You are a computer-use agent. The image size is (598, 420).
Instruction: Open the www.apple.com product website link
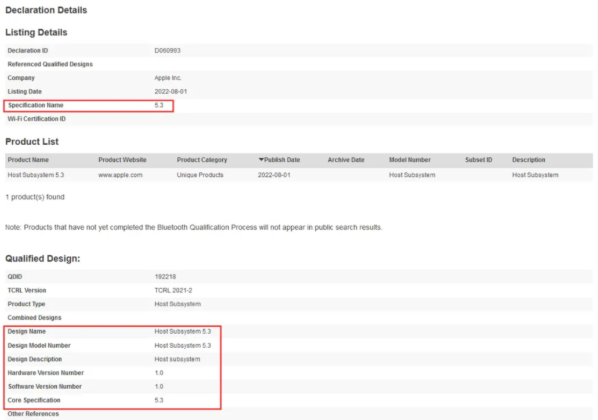[121, 175]
